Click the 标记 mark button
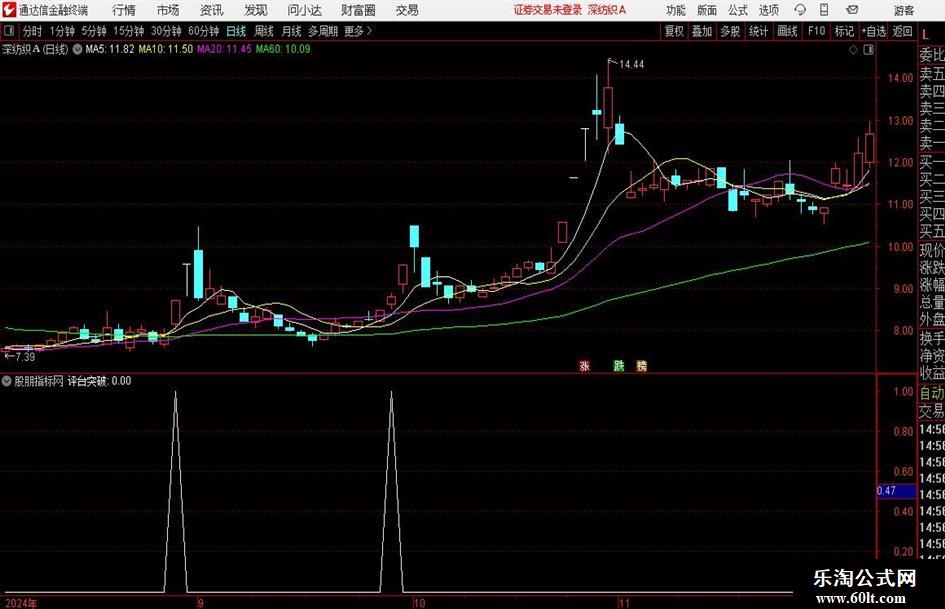The image size is (945, 609). 844,31
